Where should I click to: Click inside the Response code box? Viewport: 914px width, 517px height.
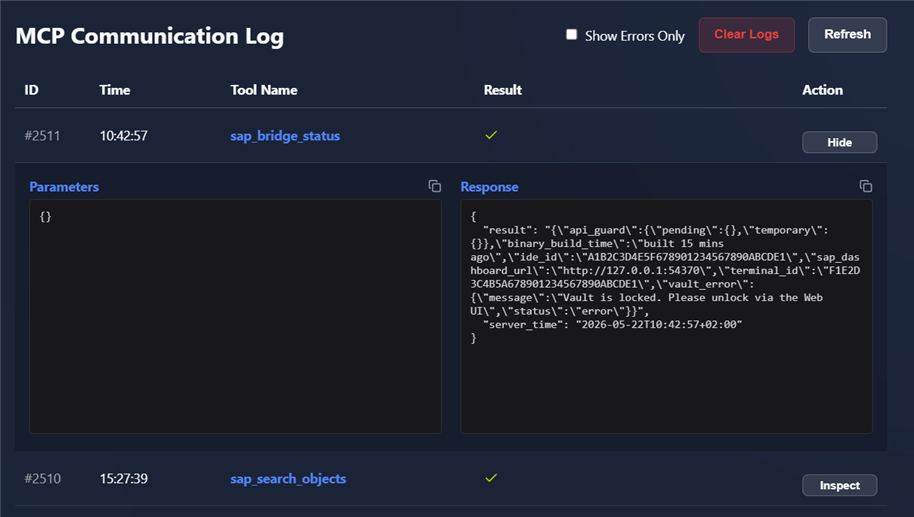pos(666,316)
